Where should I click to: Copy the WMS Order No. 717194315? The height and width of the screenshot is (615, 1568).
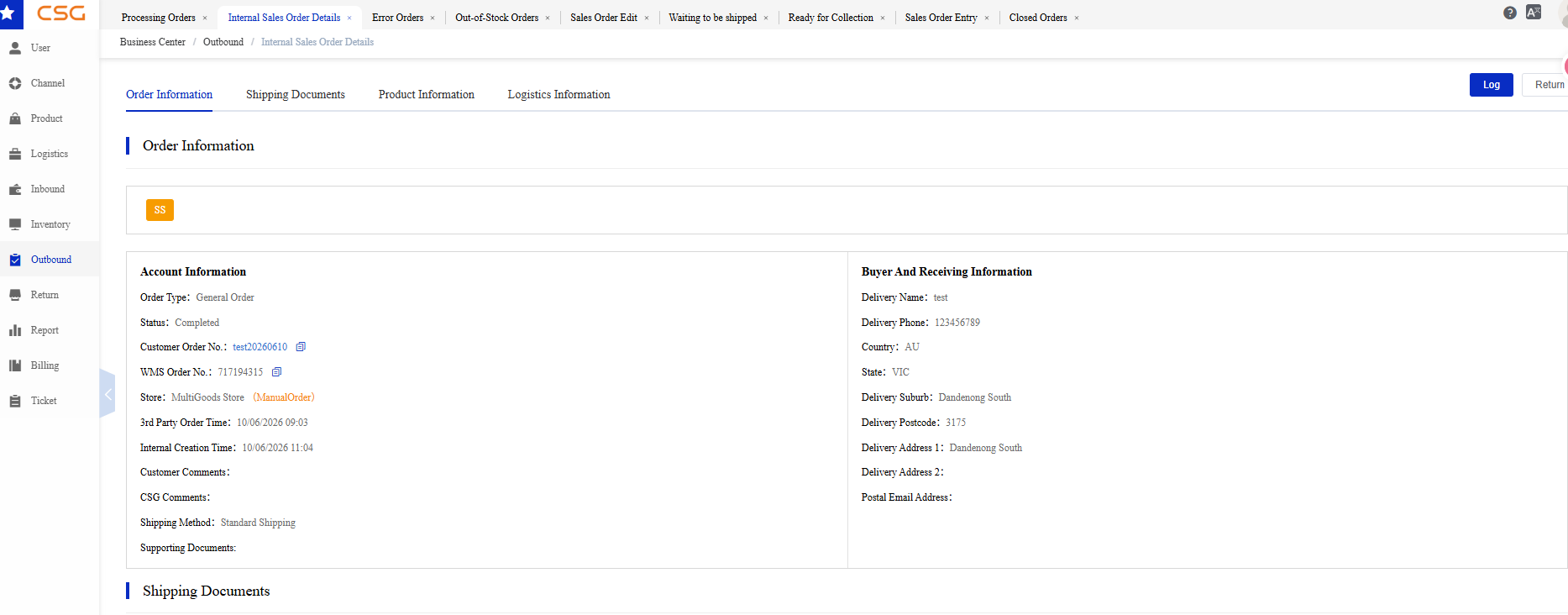276,372
